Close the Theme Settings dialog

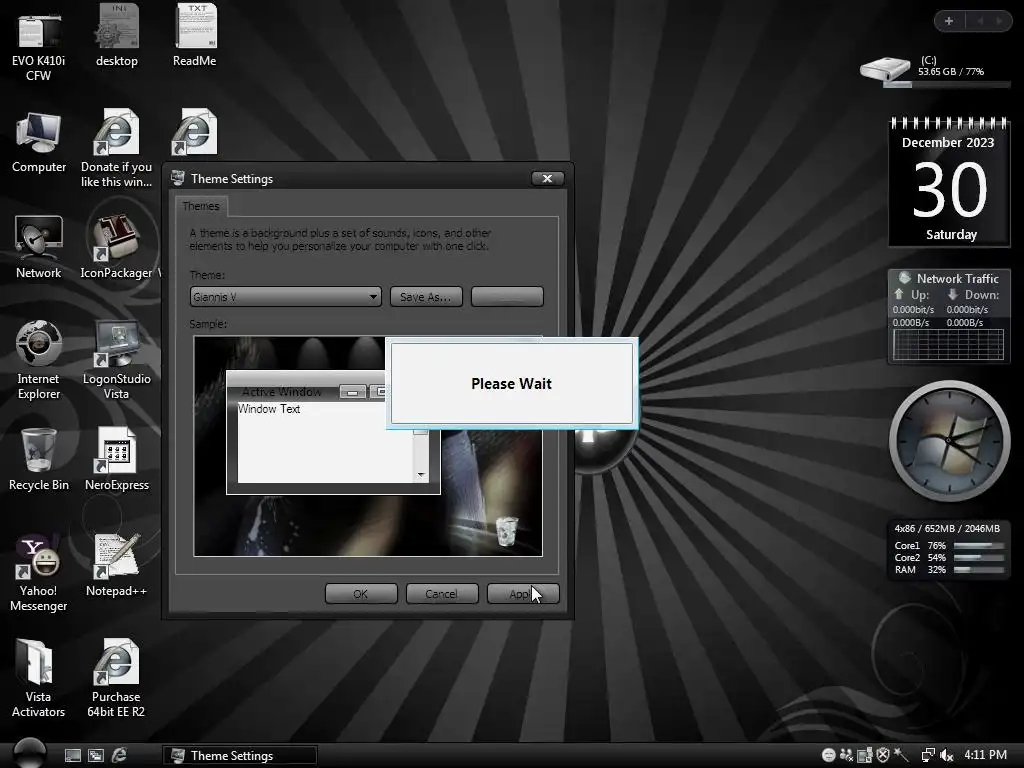(547, 178)
